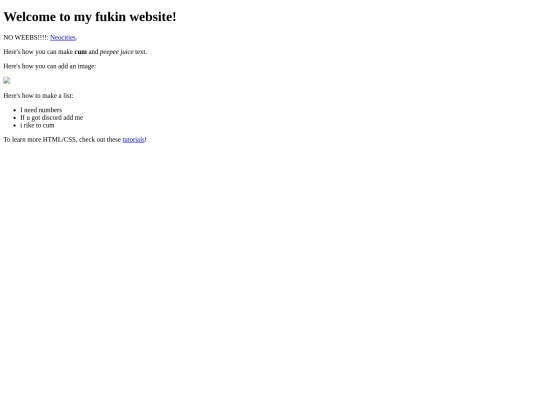
Task: Click the word 'Welcome' in the heading
Action: pyautogui.click(x=30, y=17)
